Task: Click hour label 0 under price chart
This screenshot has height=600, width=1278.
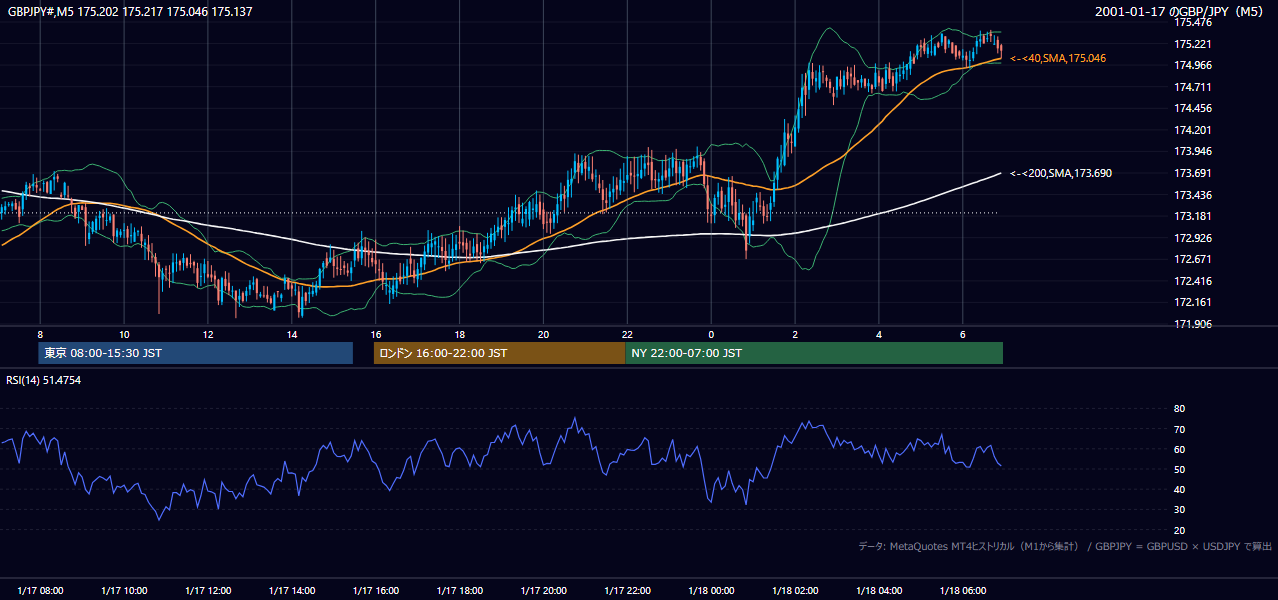Action: [x=711, y=334]
